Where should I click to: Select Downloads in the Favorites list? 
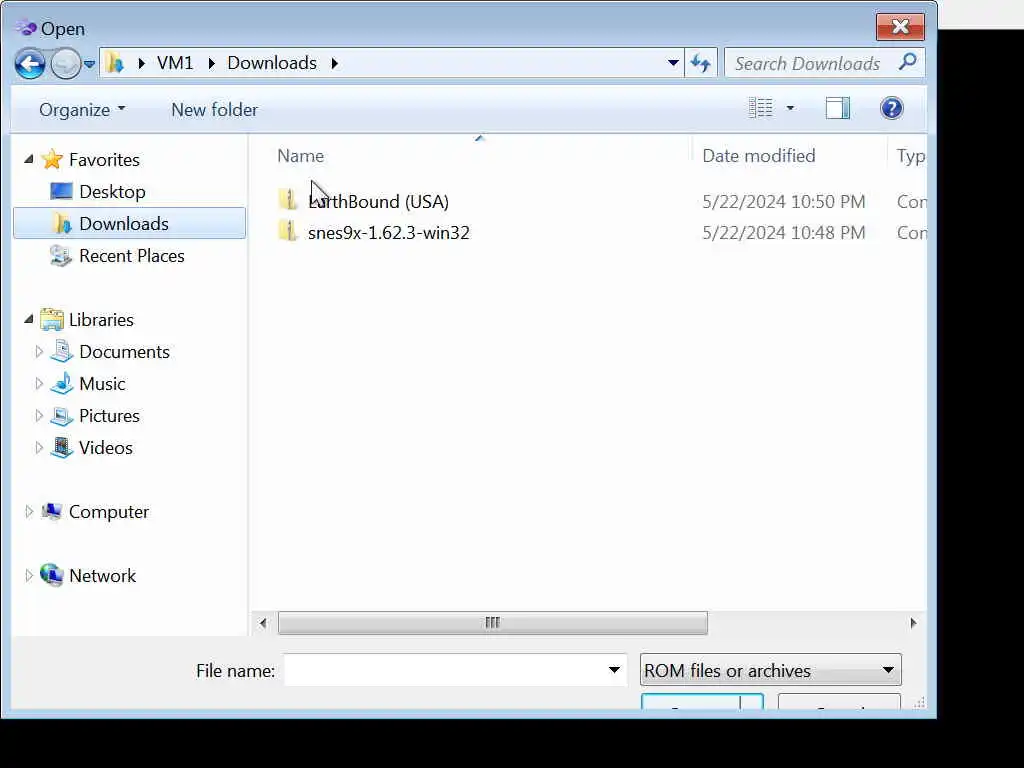click(x=129, y=223)
